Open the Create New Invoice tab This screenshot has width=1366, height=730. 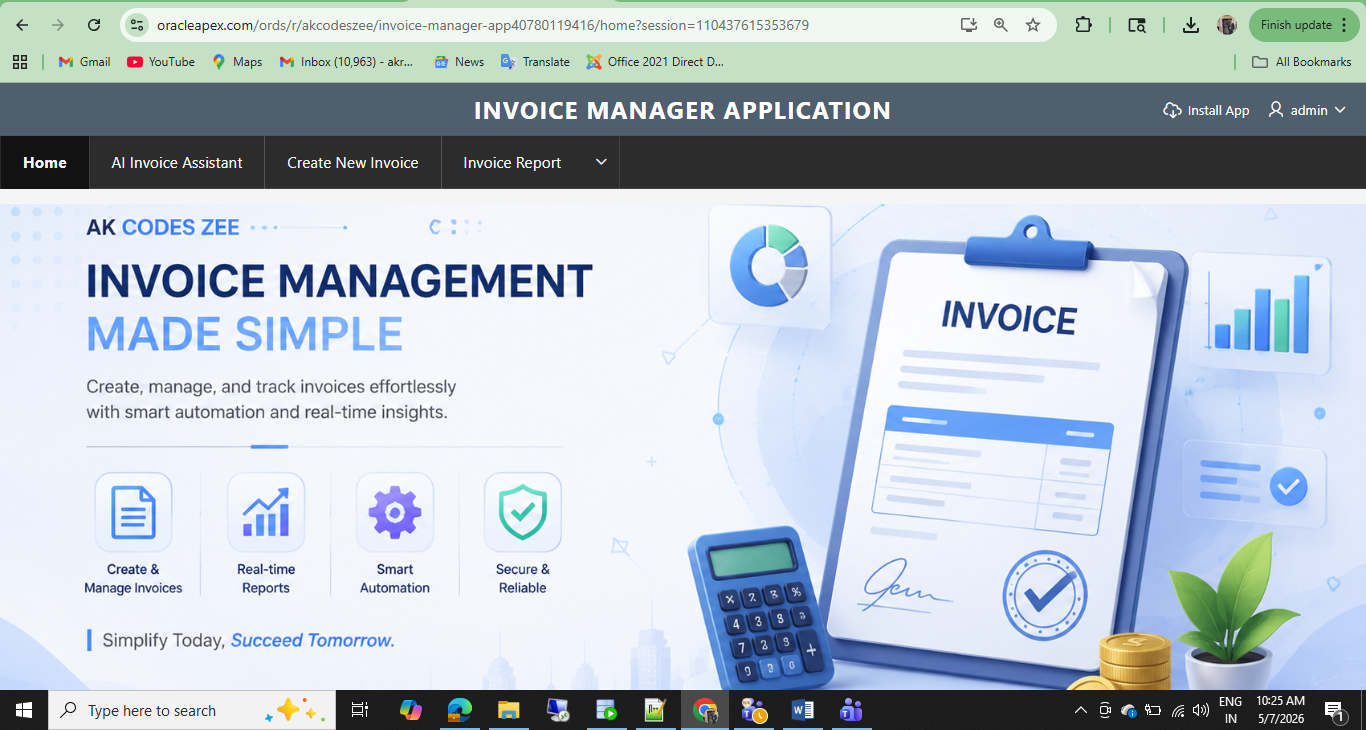[x=353, y=162]
